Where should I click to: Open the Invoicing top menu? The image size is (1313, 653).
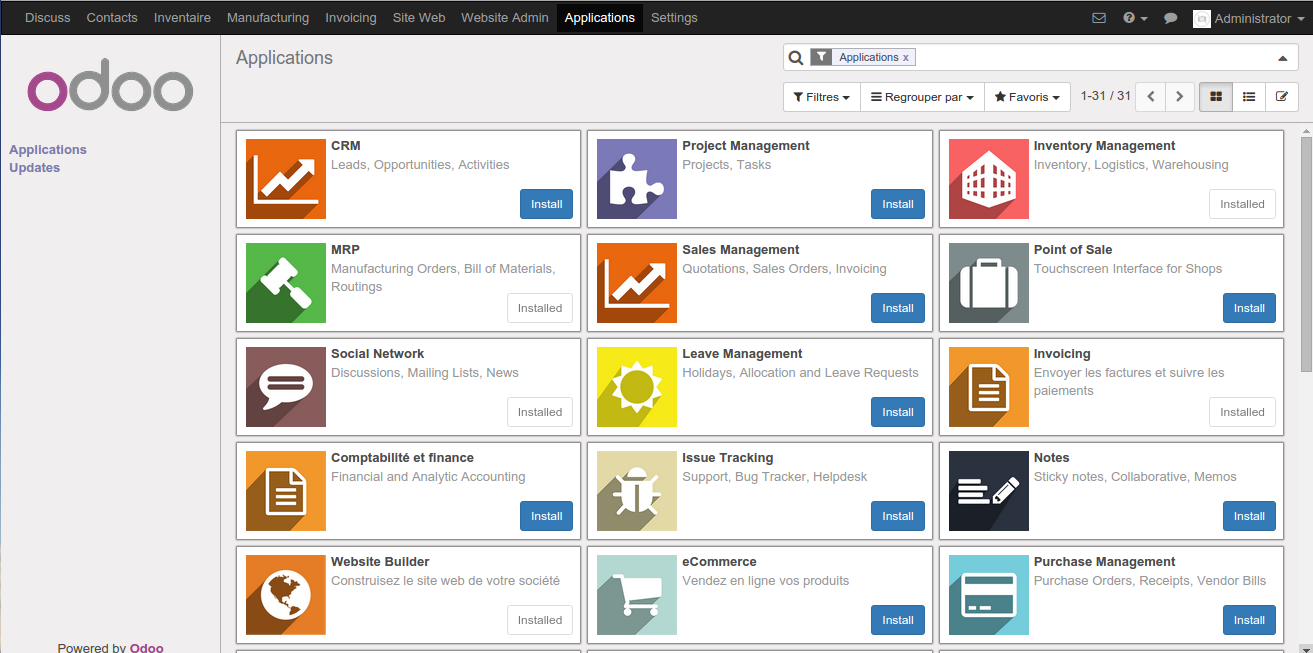point(351,18)
